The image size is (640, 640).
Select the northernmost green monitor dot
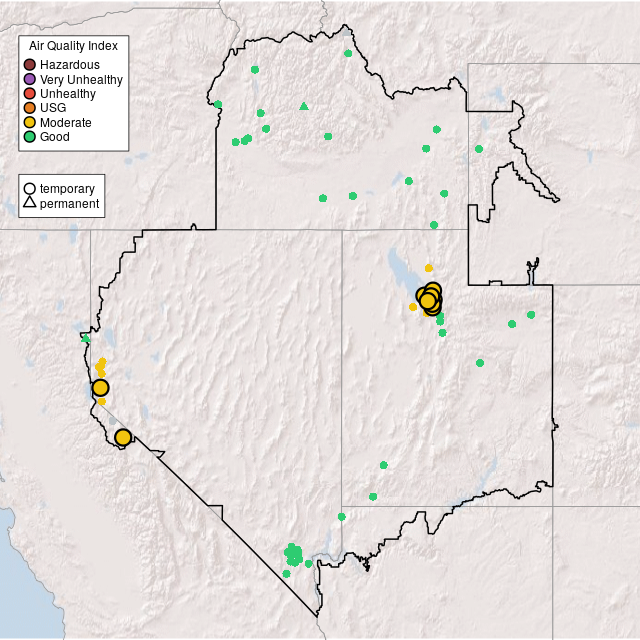[348, 53]
